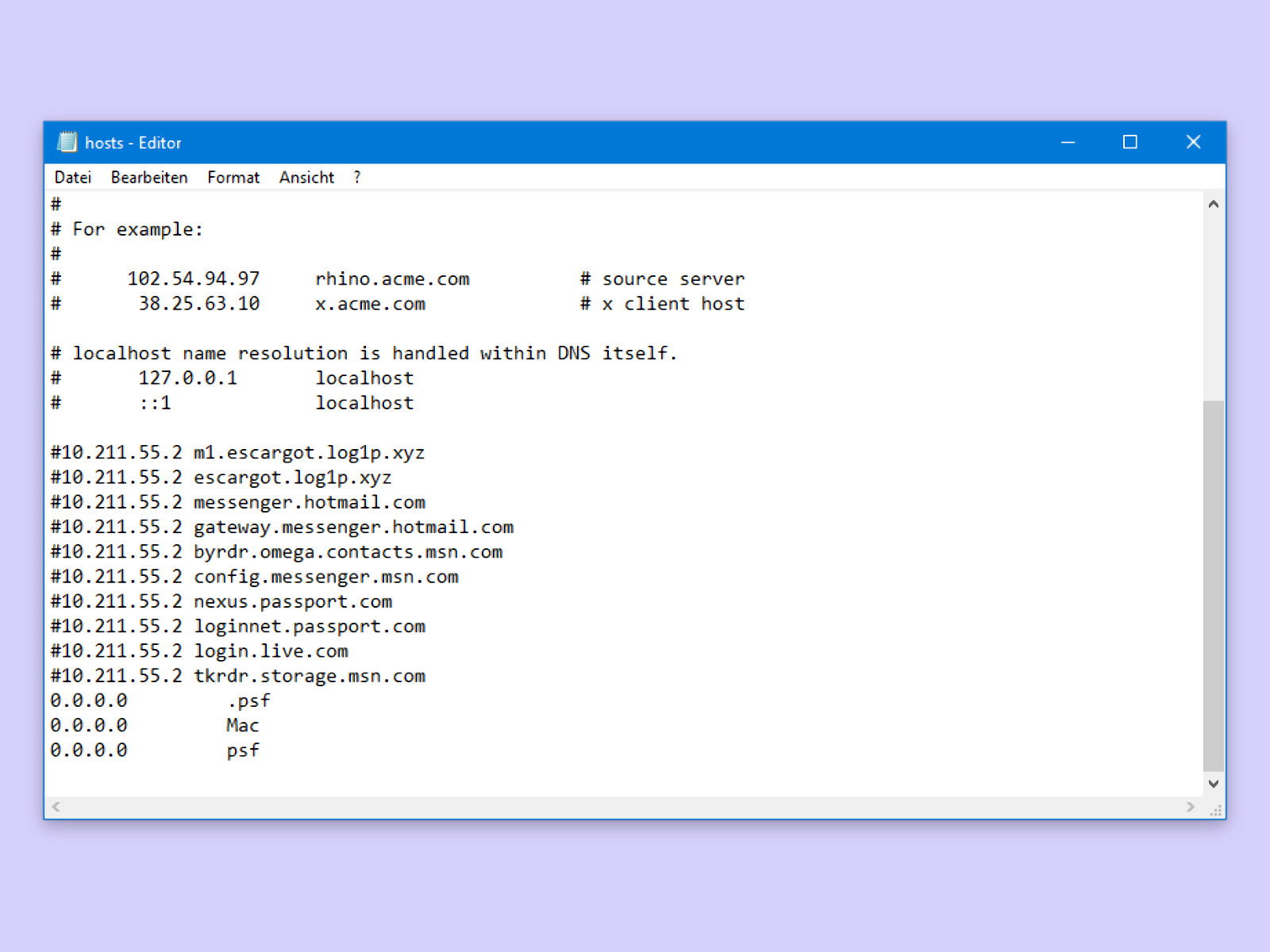Click on rhino.acme.com text
This screenshot has width=1270, height=952.
[392, 279]
